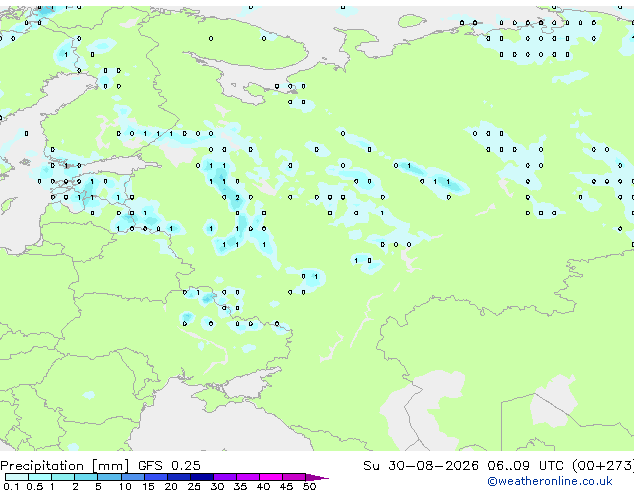The height and width of the screenshot is (490, 634).
Task: Click the "Su 30-08-2026" date text
Action: [421, 466]
